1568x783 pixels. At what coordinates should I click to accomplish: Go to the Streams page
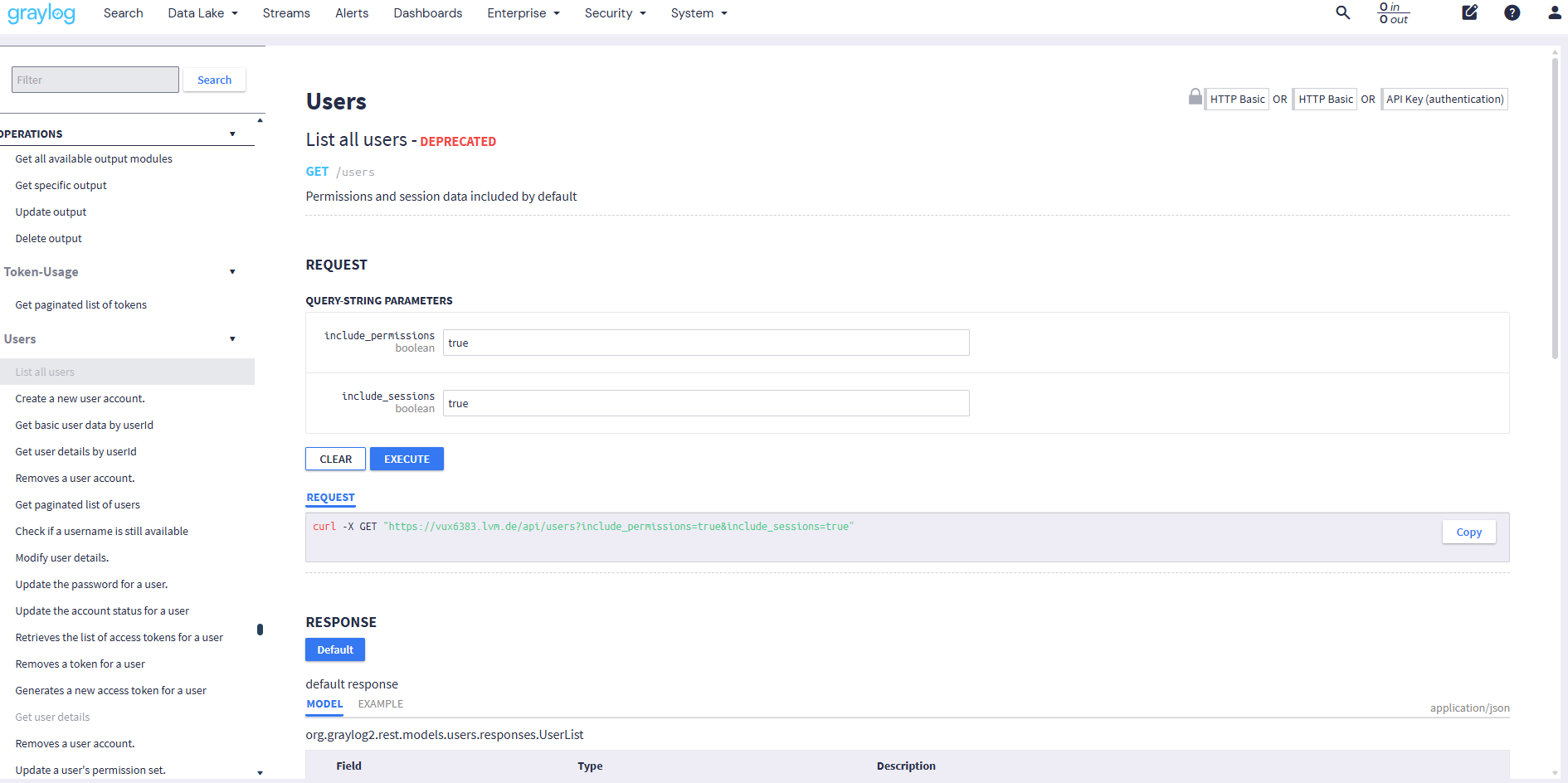(286, 13)
